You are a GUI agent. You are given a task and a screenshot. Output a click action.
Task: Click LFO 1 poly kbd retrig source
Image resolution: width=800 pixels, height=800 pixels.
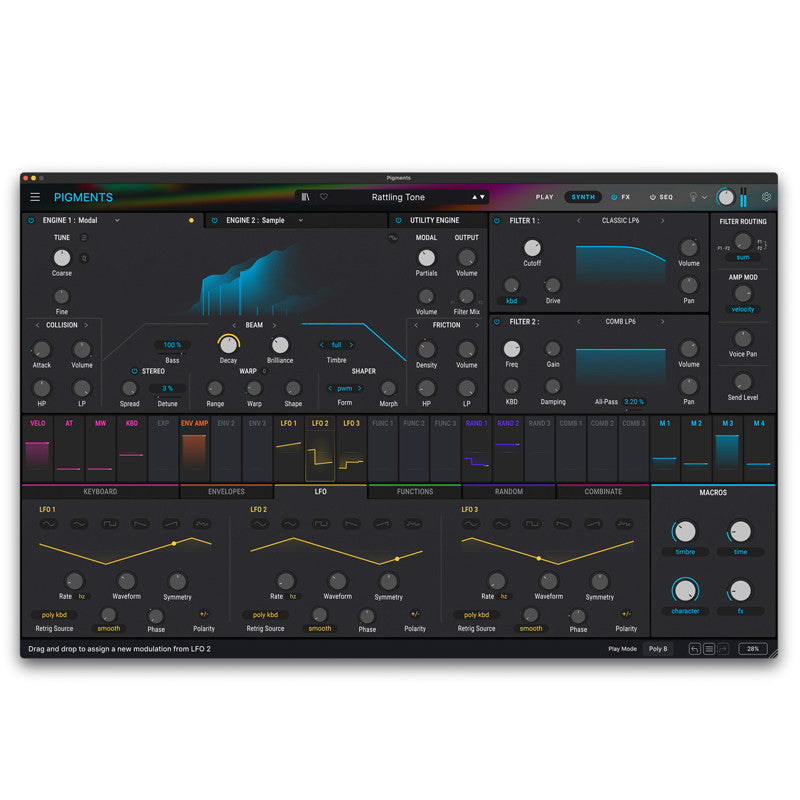coord(54,615)
